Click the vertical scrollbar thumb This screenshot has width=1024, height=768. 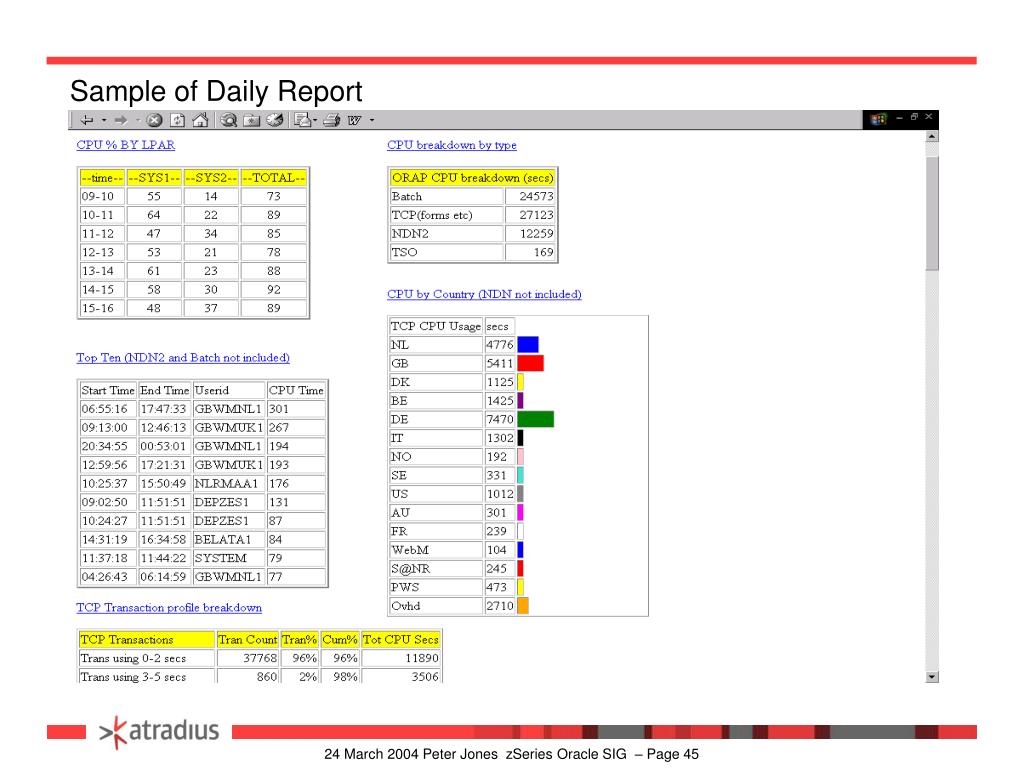pos(932,212)
